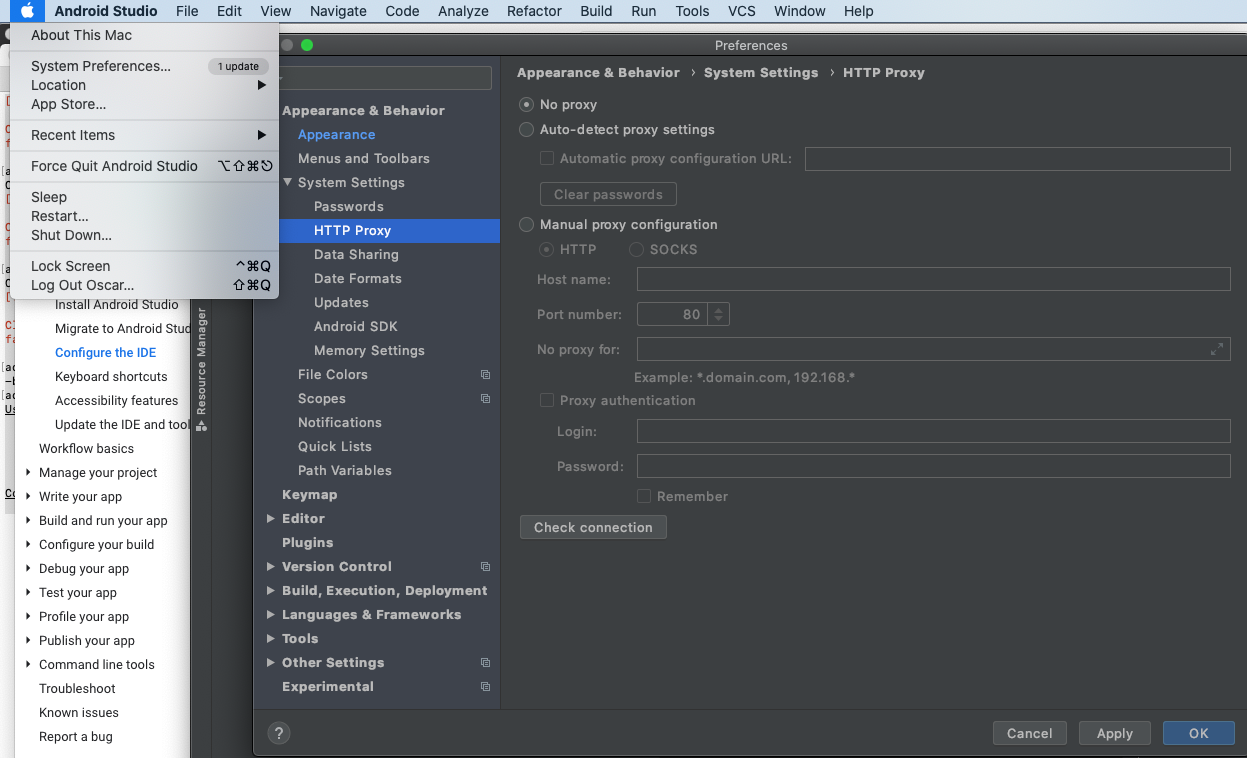
Task: Click project-level icon beside Experimental
Action: point(485,687)
